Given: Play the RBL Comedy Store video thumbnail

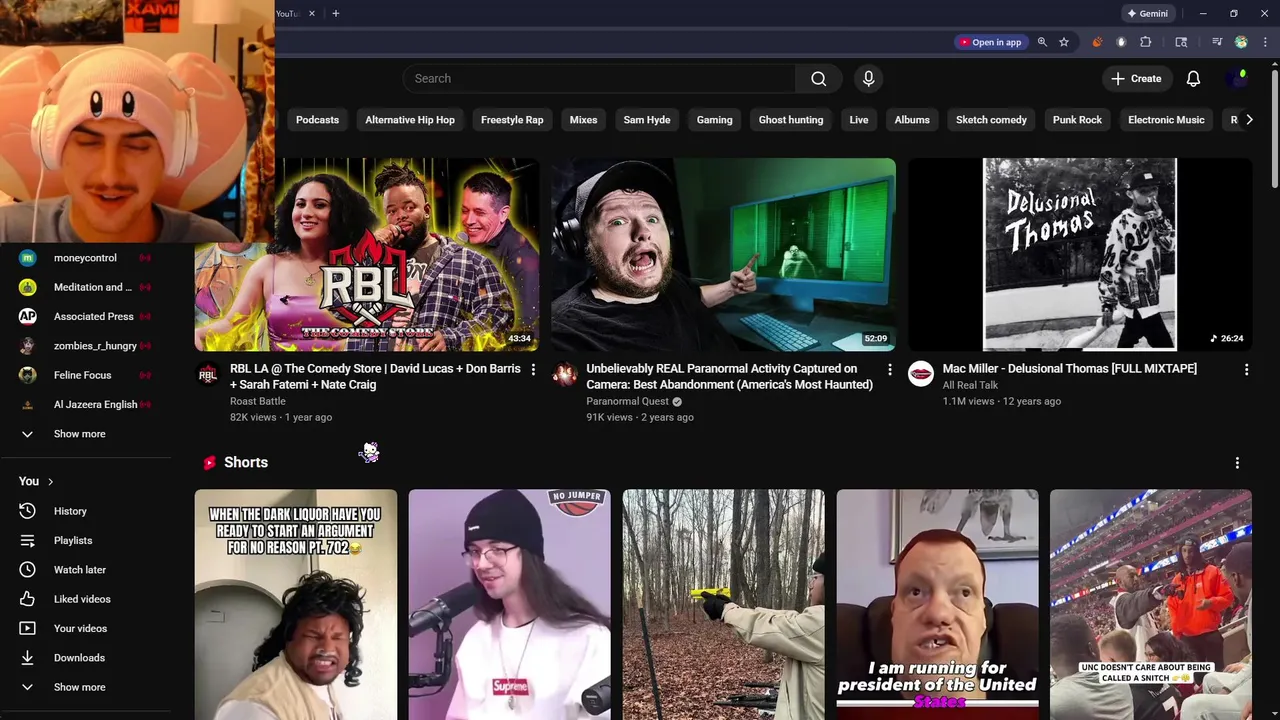Looking at the screenshot, I should tap(367, 254).
